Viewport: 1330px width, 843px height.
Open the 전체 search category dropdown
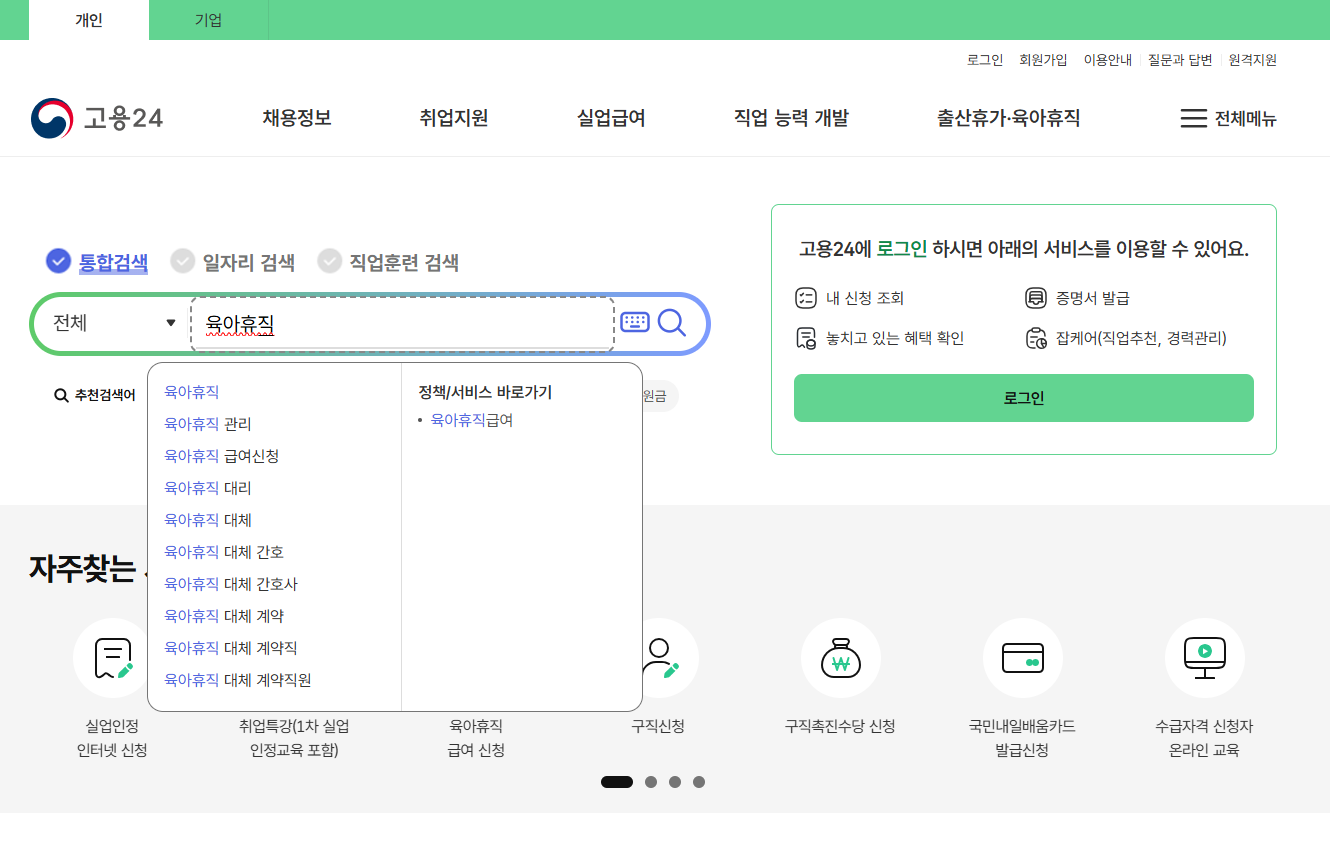110,322
